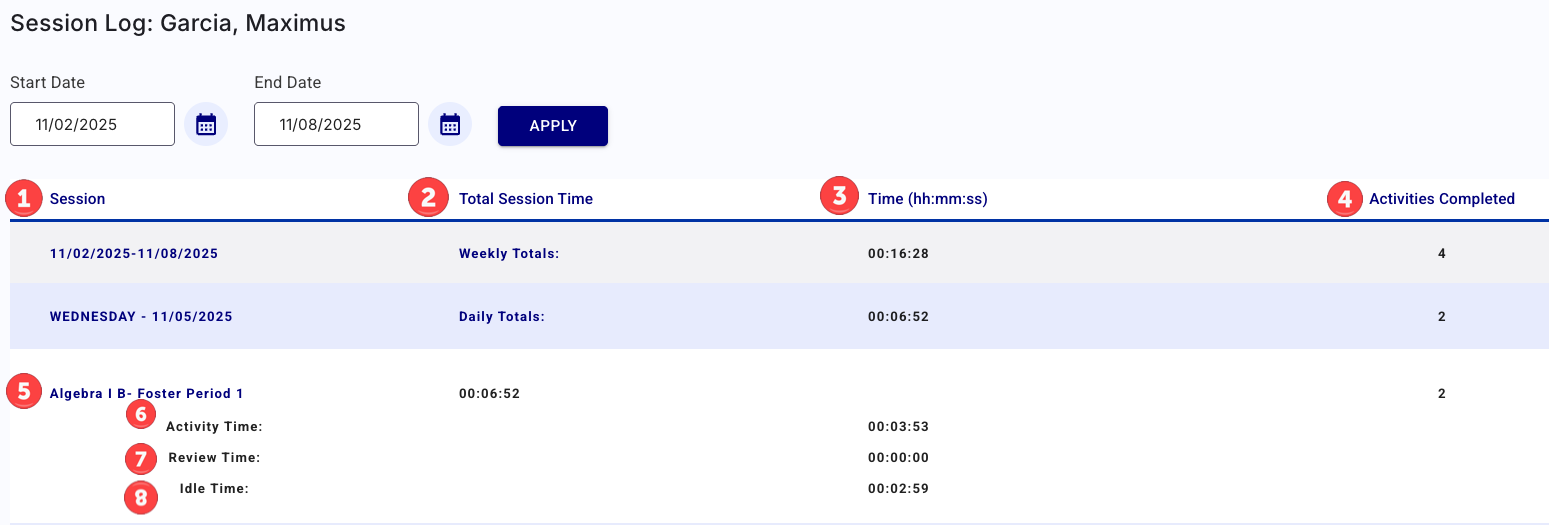The width and height of the screenshot is (1549, 525).
Task: Click the red number 2 callout marker
Action: 429,198
